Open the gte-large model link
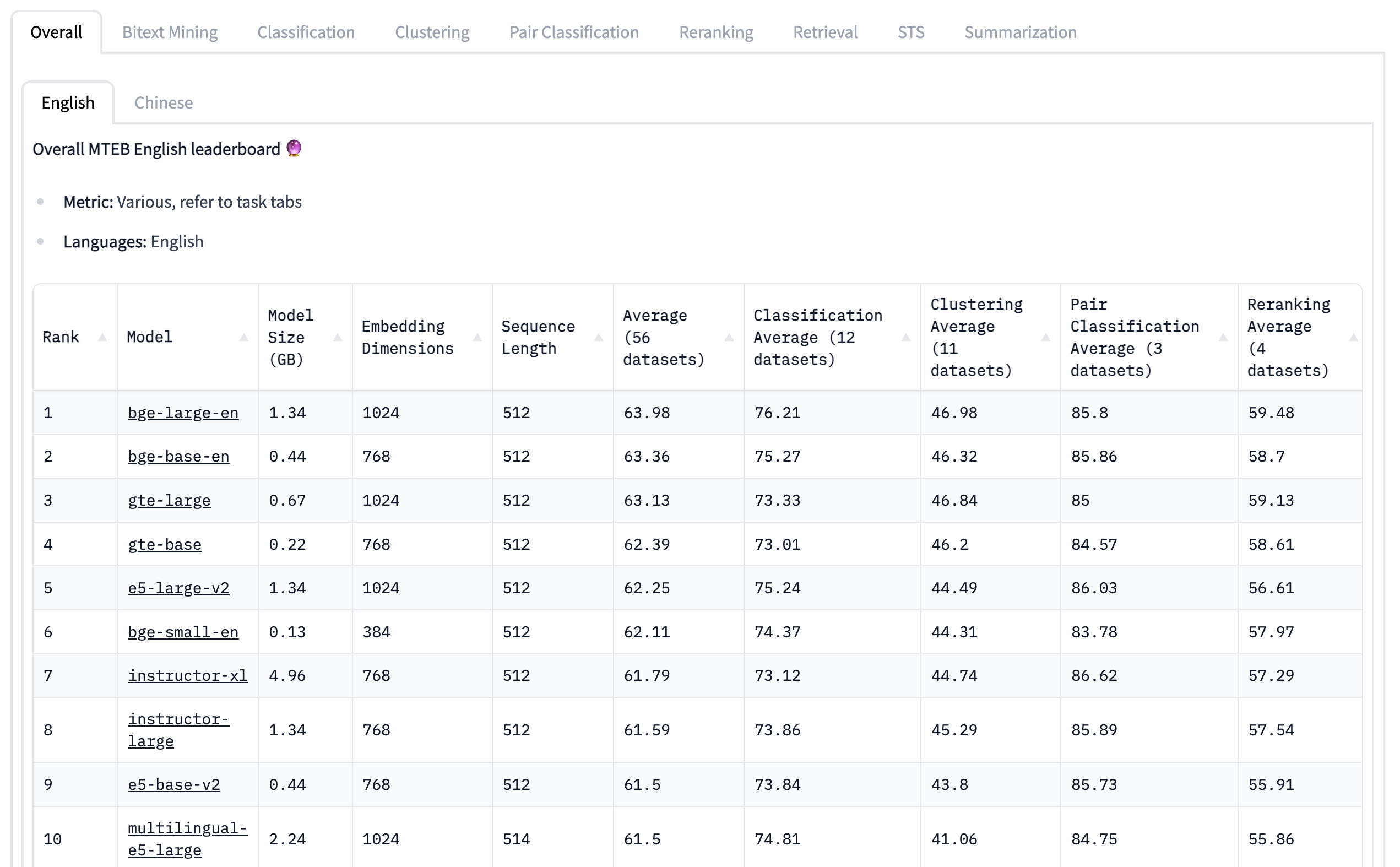 pyautogui.click(x=169, y=501)
